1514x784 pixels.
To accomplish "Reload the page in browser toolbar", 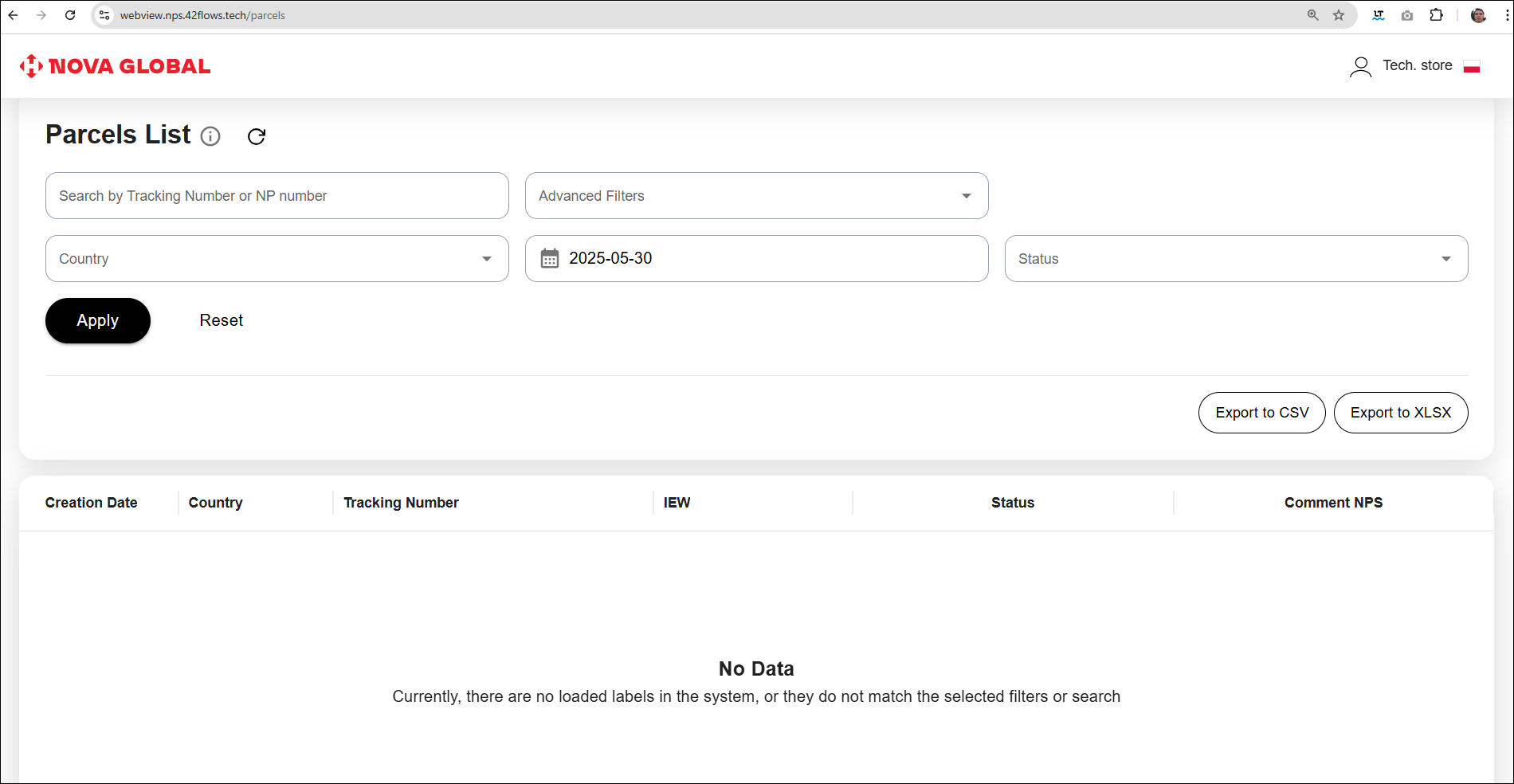I will (x=70, y=15).
